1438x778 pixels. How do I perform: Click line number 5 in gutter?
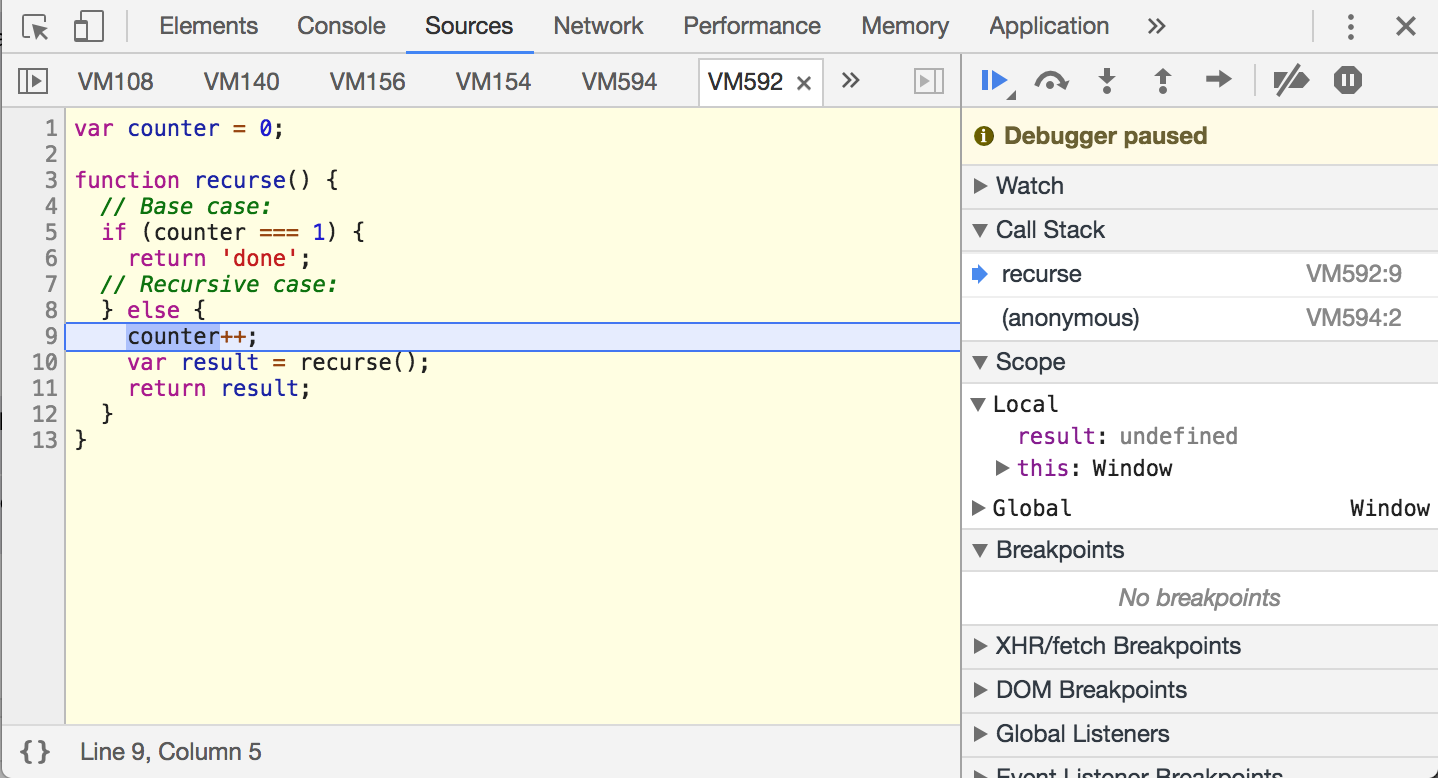(51, 232)
